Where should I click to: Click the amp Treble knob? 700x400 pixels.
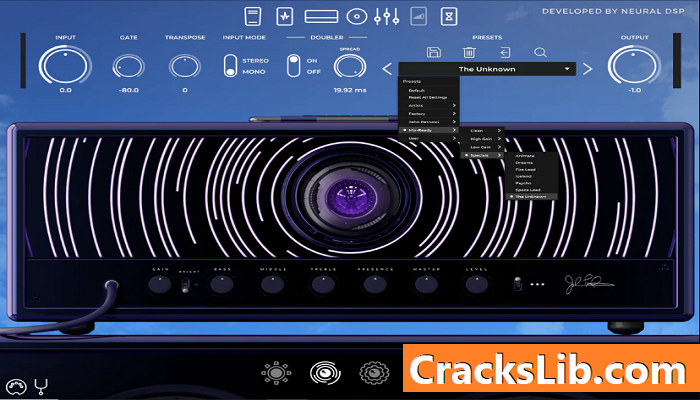324,284
